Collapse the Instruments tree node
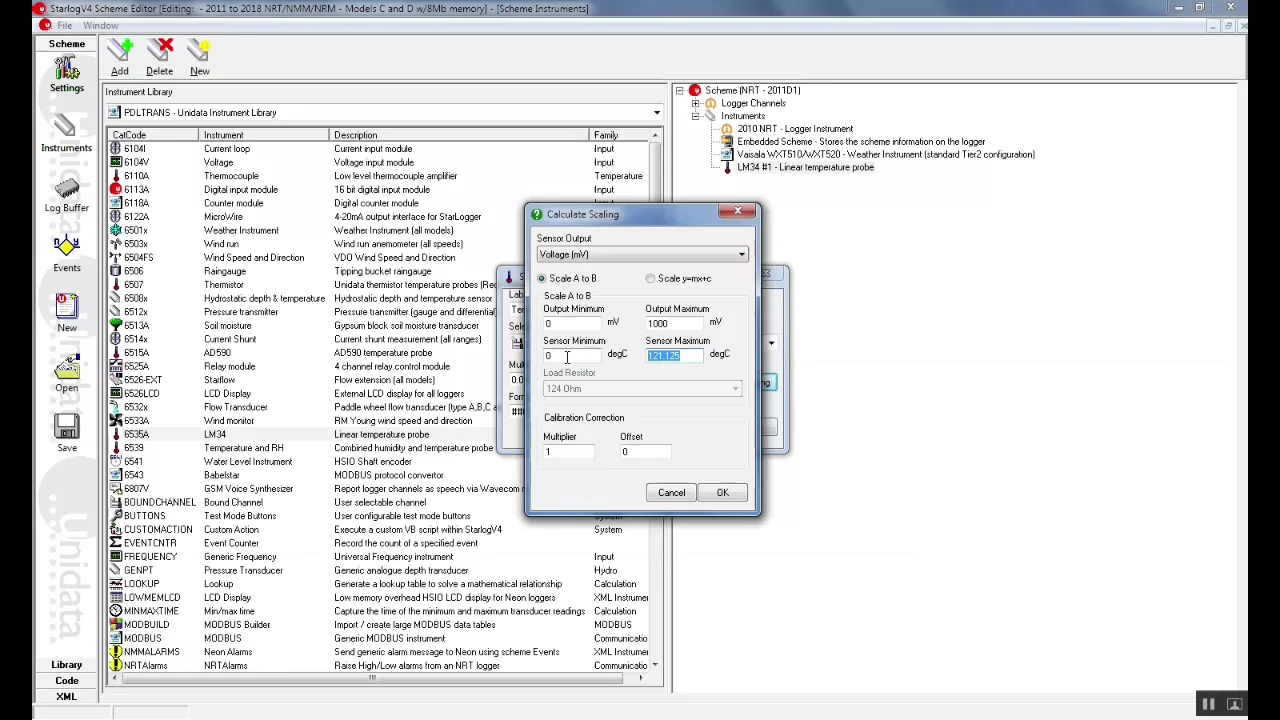 point(696,116)
